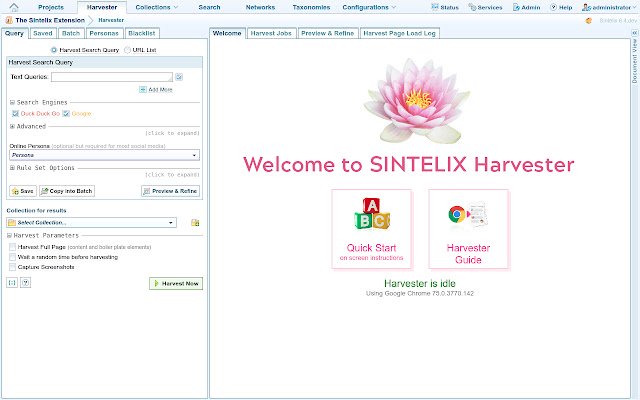Collapse the Search Engines section
Viewport: 640px width, 400px height.
pyautogui.click(x=12, y=102)
